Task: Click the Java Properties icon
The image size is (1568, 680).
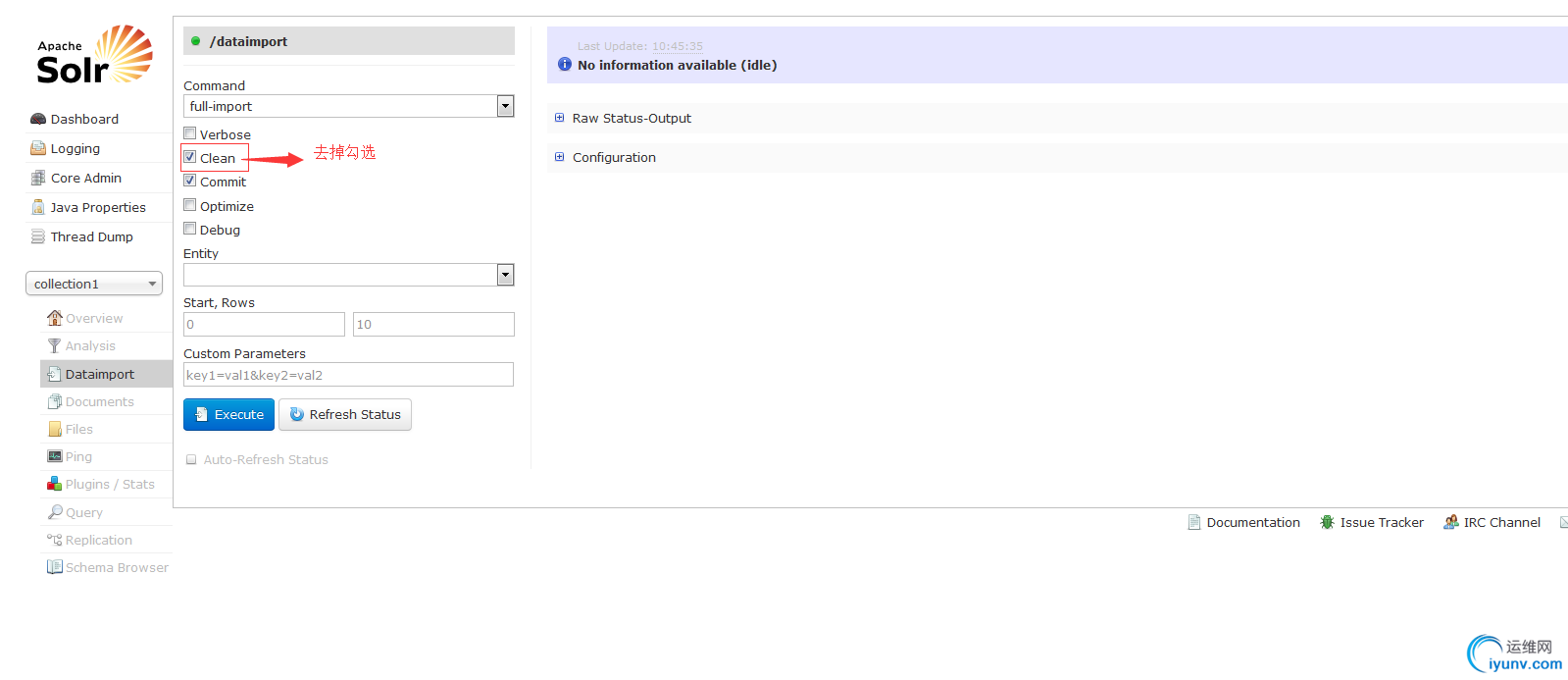Action: coord(38,207)
